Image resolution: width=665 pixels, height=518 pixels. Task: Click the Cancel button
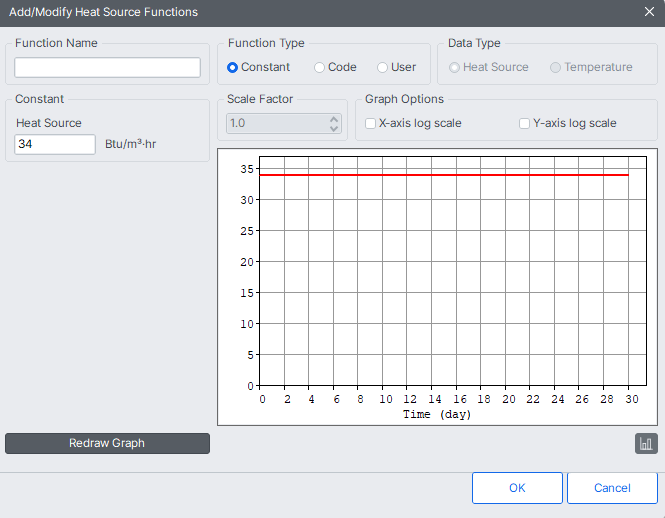612,488
